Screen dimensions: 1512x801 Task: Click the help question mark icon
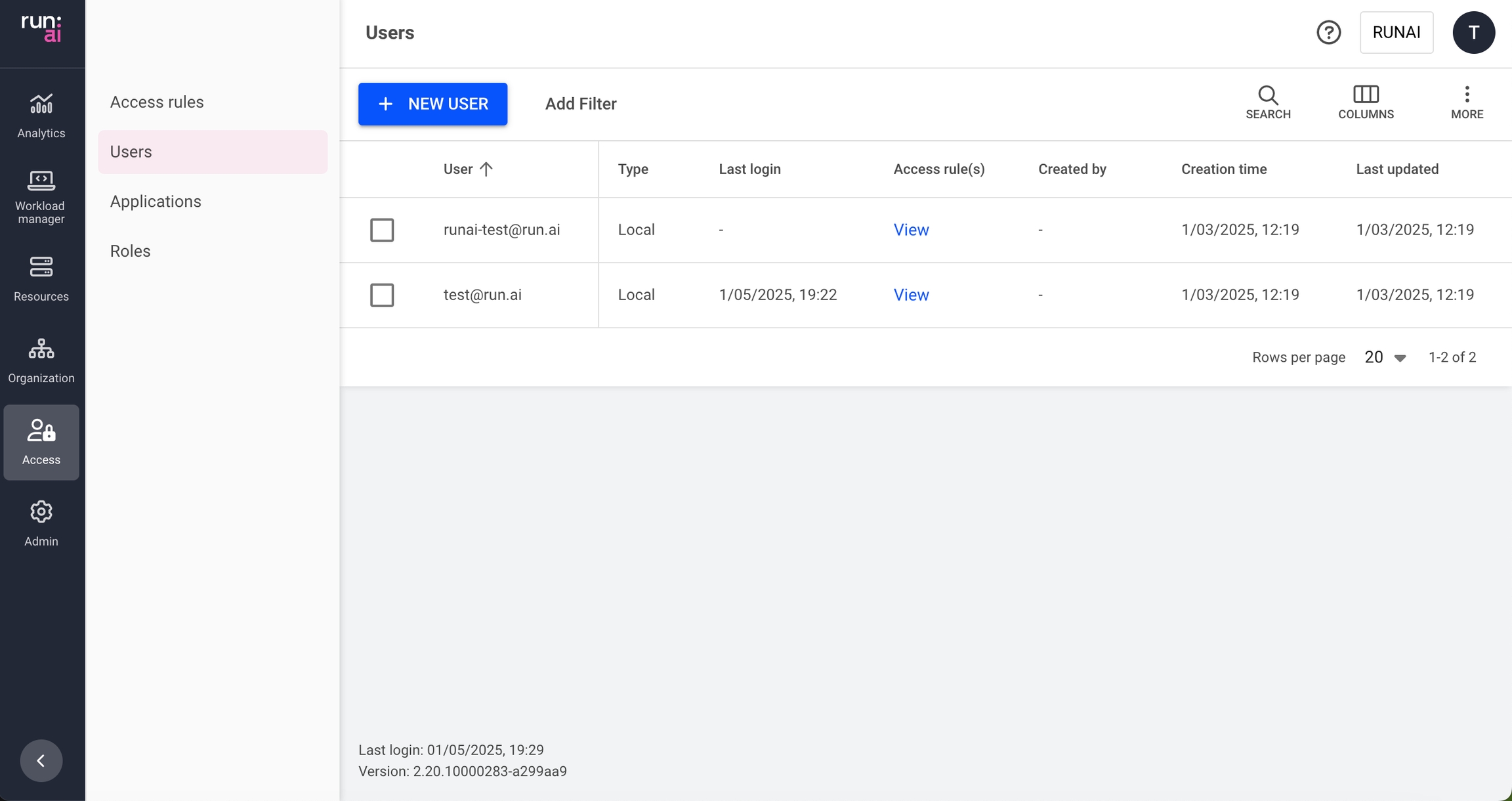(1328, 32)
